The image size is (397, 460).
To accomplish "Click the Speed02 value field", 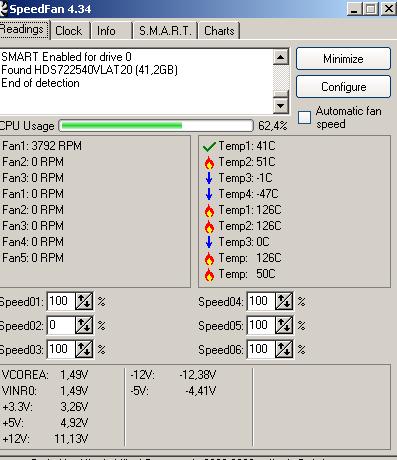I will tap(61, 325).
